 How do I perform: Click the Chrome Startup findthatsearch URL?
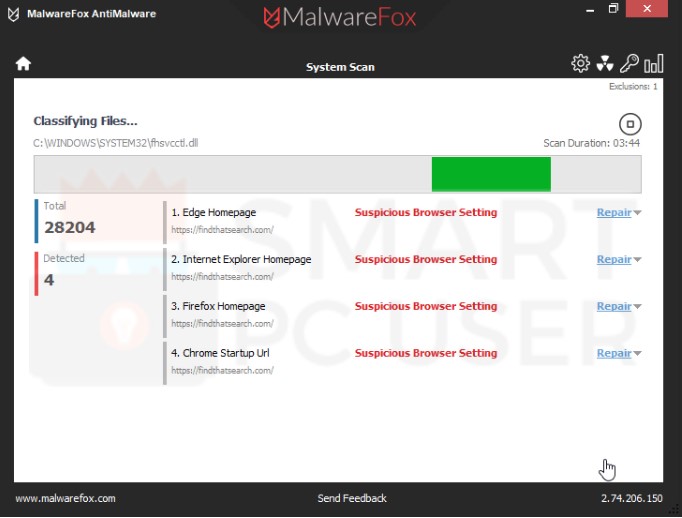pos(222,371)
